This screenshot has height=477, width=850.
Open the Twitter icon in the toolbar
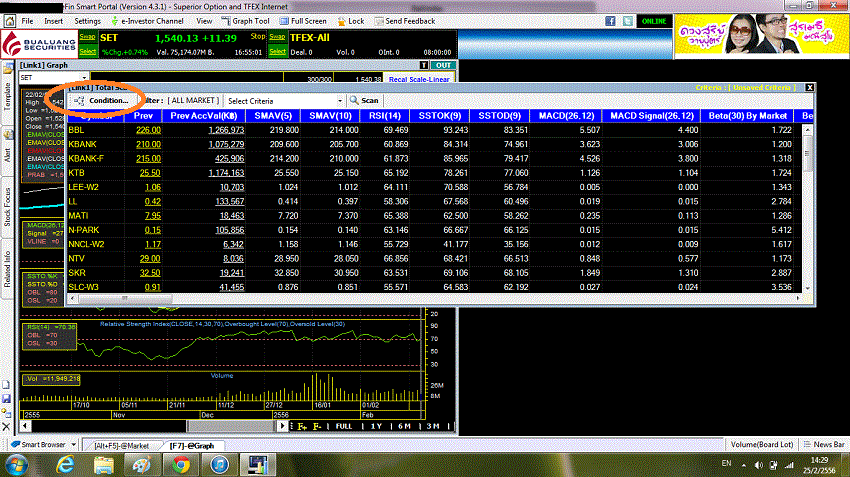coord(628,21)
